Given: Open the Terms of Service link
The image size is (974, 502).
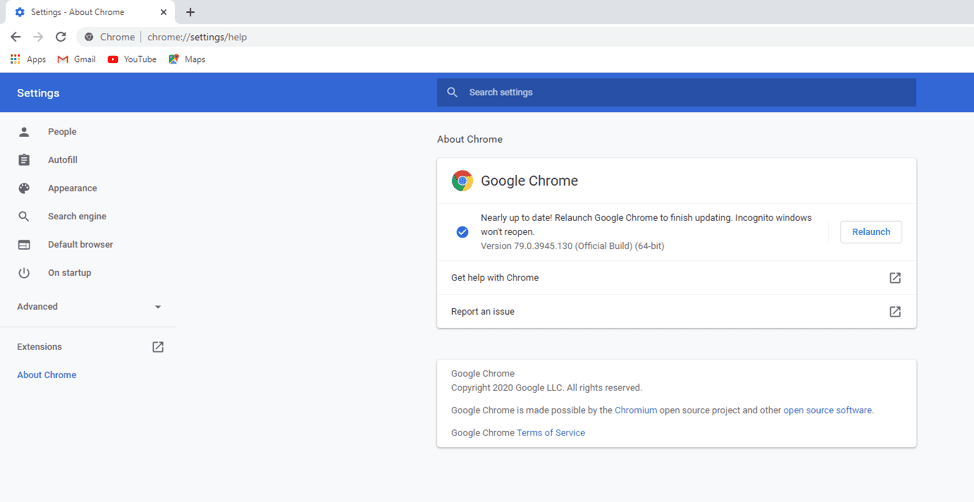Looking at the screenshot, I should [x=551, y=432].
